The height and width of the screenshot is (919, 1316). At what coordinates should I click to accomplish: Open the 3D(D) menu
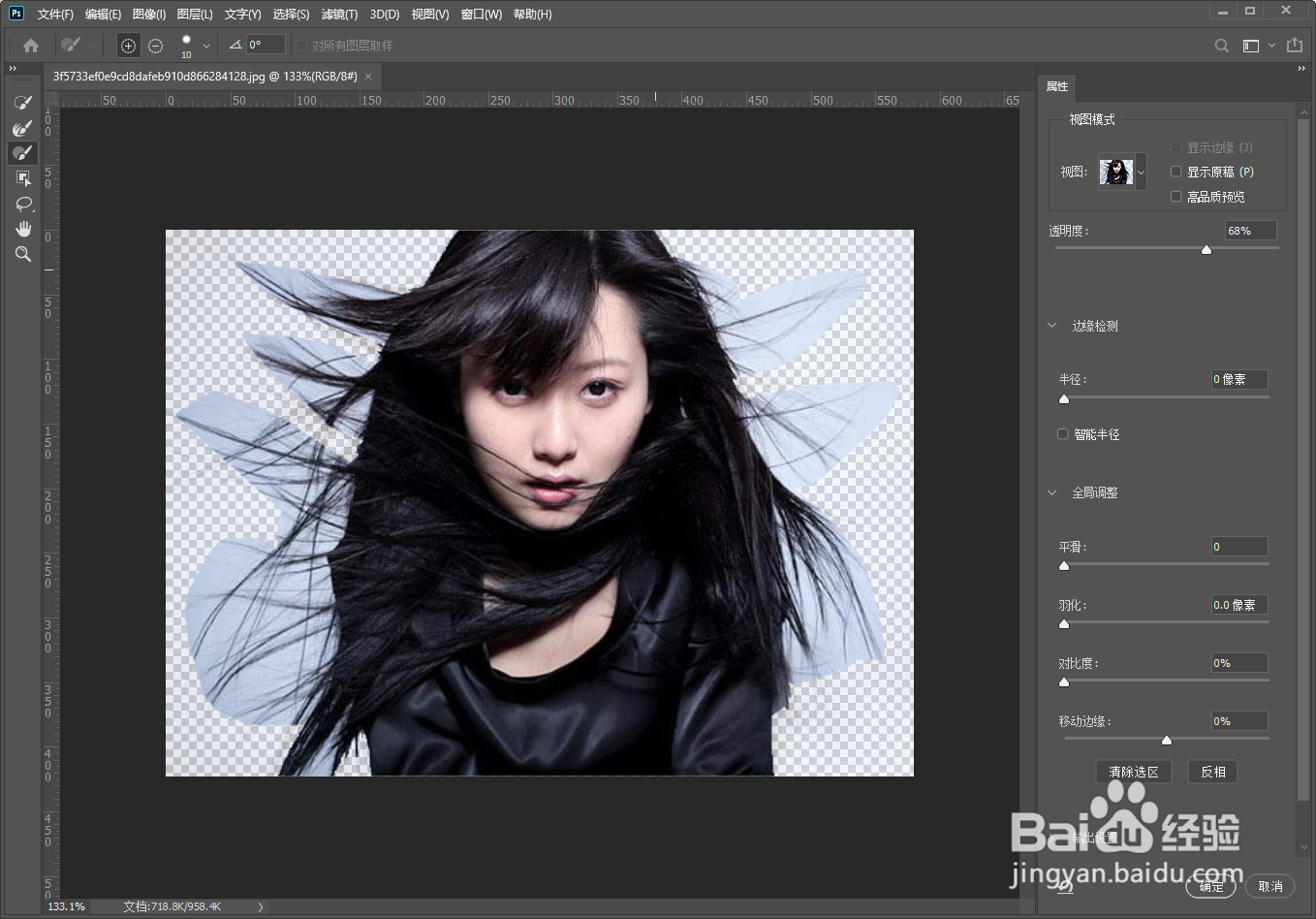385,14
